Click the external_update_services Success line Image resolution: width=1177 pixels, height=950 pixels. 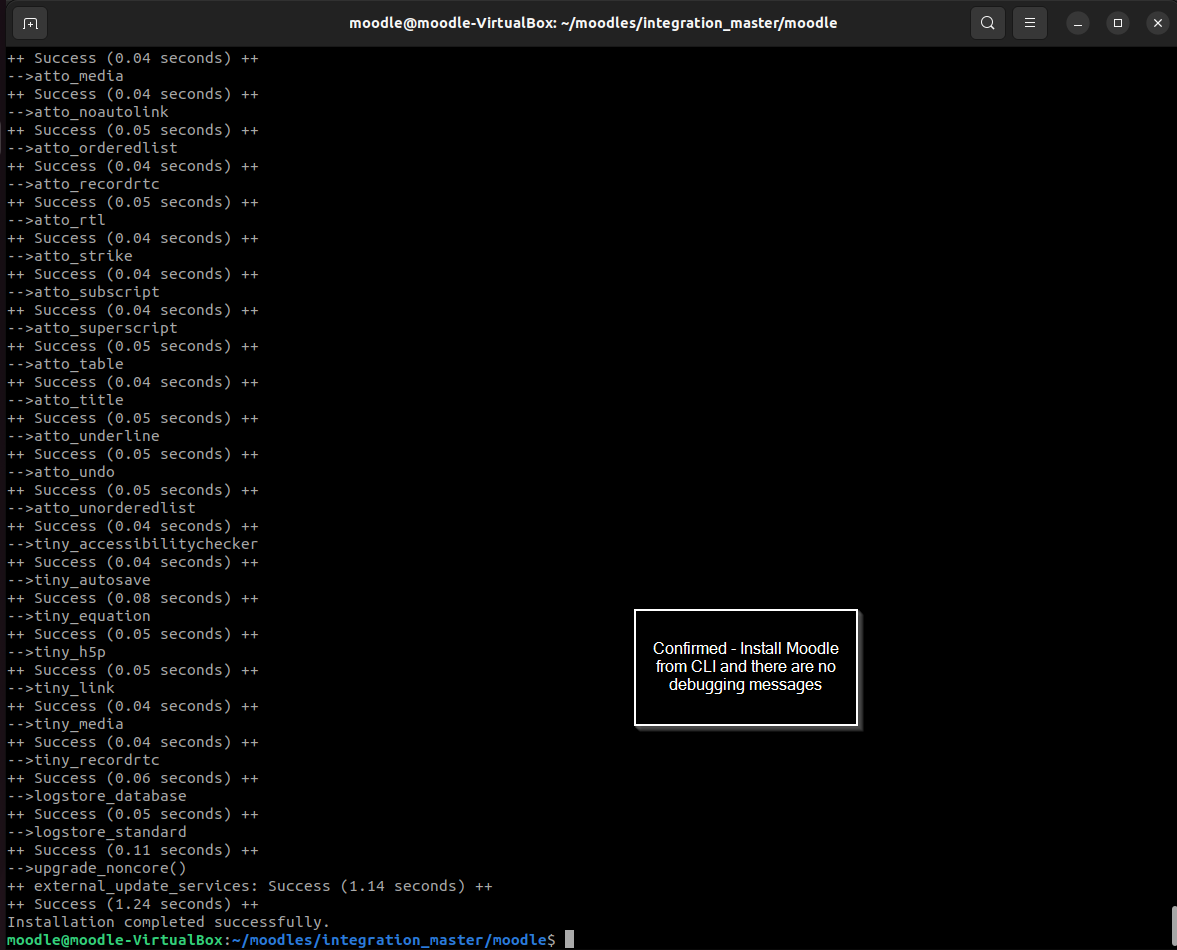coord(250,886)
